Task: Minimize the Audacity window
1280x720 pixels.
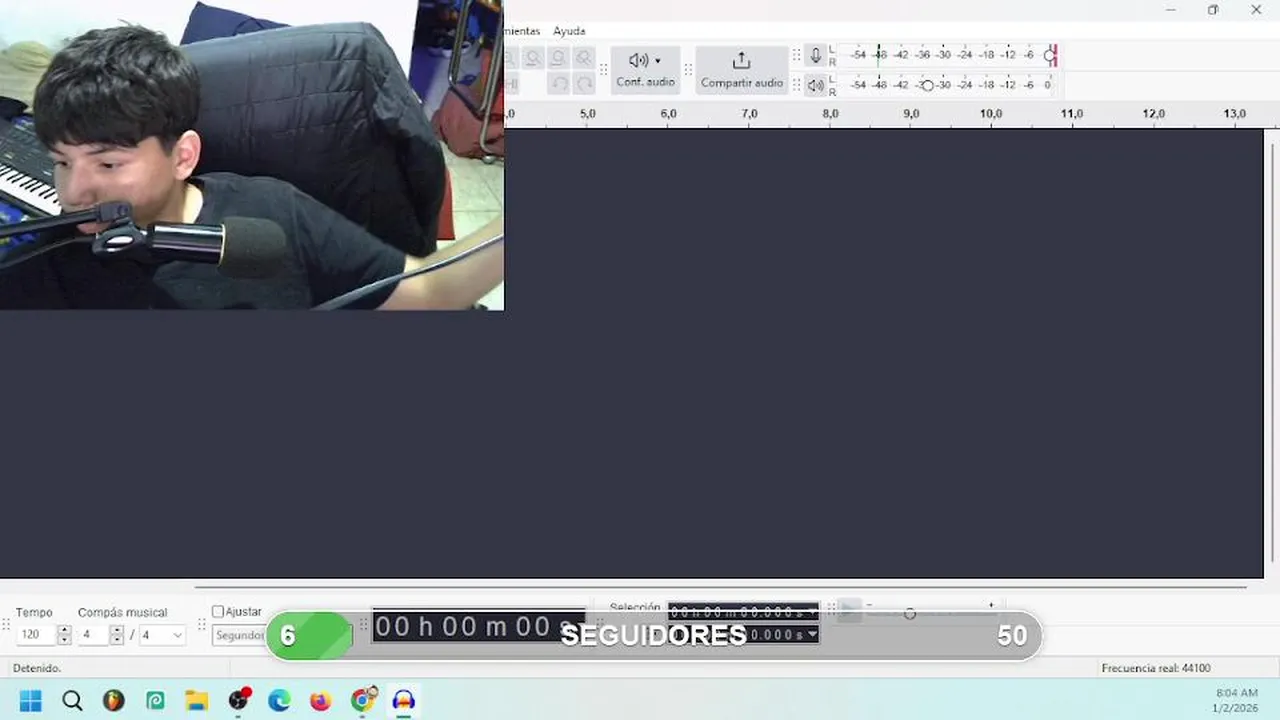Action: click(x=1171, y=10)
